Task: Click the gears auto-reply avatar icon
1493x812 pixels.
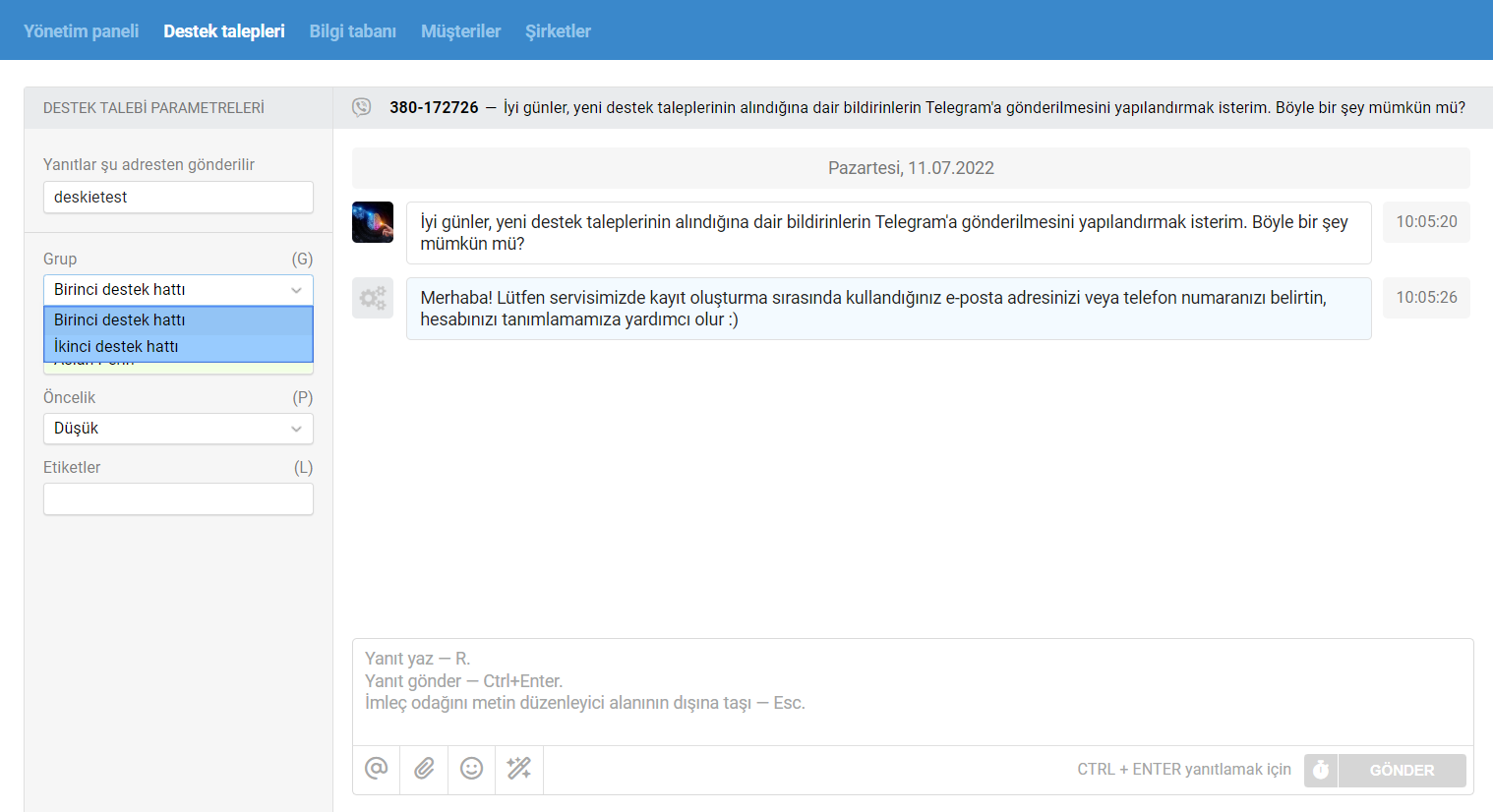Action: pos(373,298)
